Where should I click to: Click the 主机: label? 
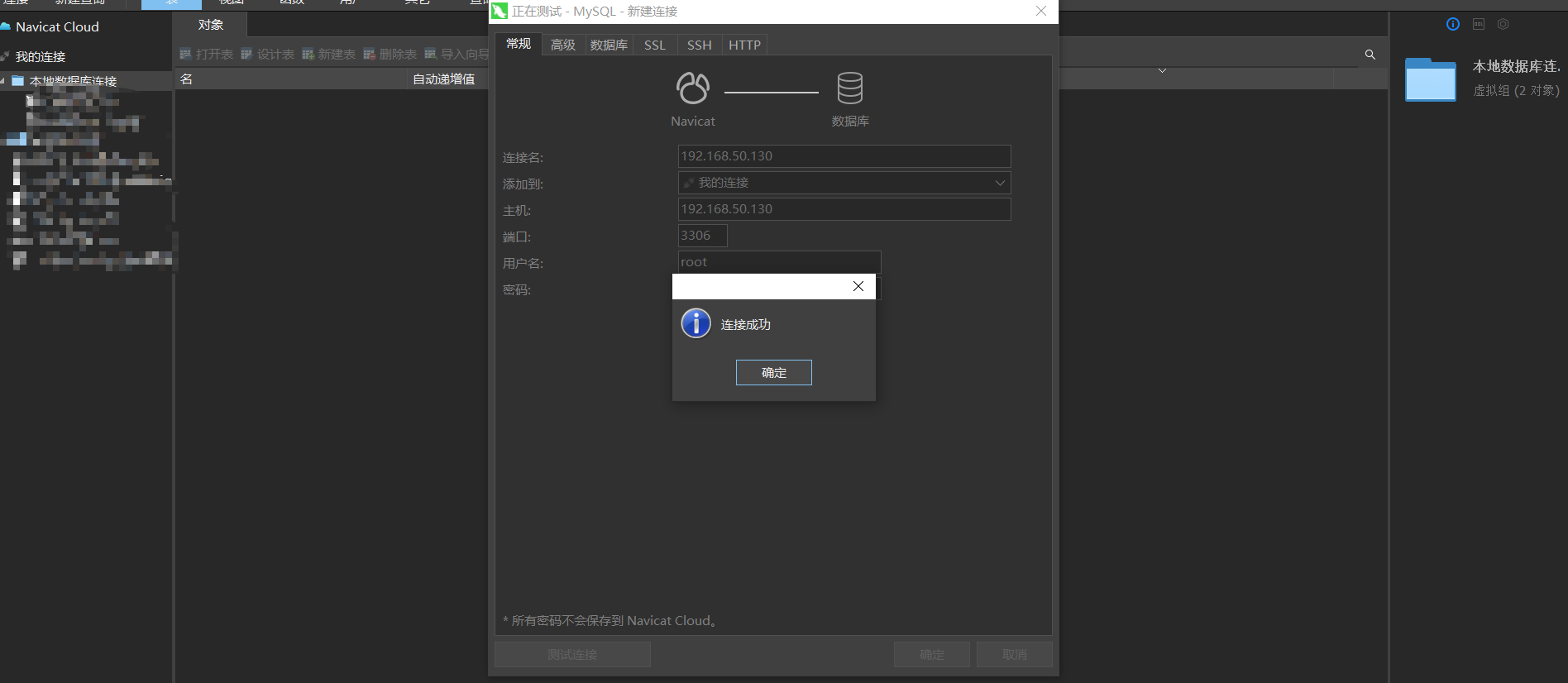coord(517,211)
